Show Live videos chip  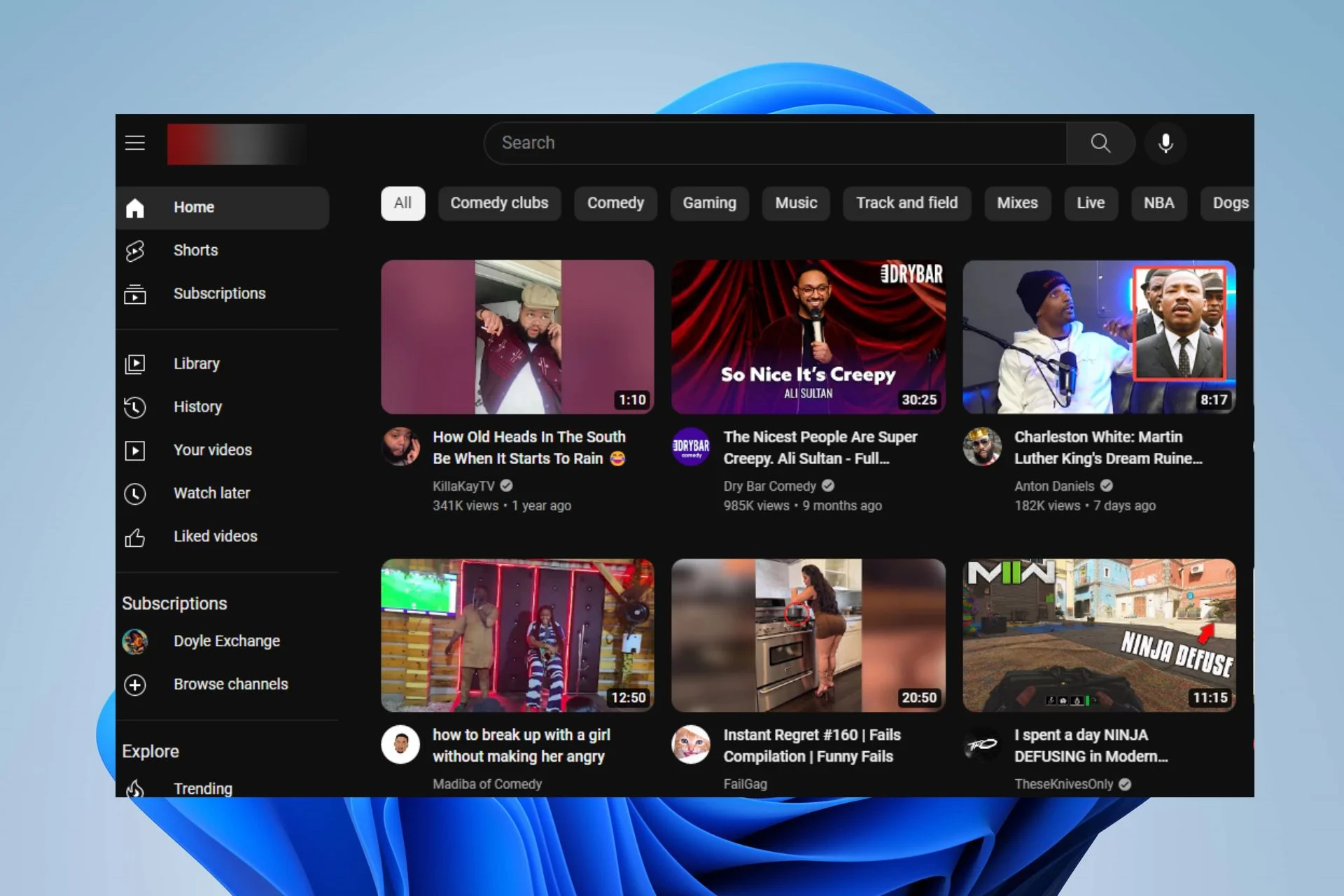(x=1091, y=203)
